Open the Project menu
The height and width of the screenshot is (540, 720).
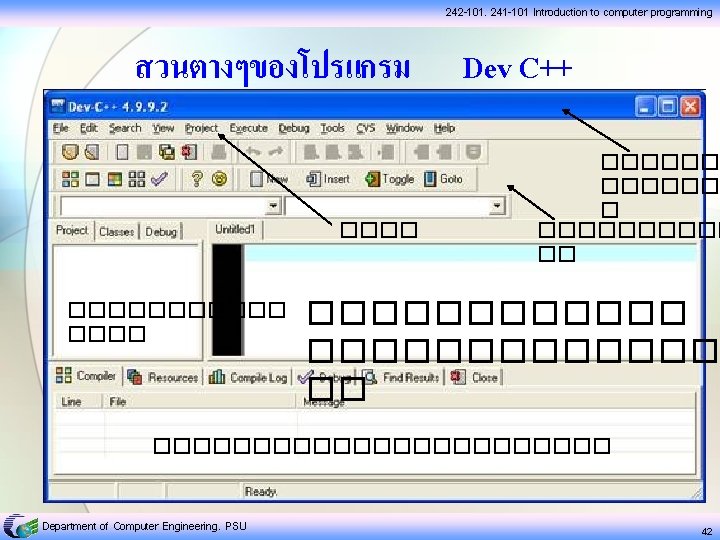201,128
